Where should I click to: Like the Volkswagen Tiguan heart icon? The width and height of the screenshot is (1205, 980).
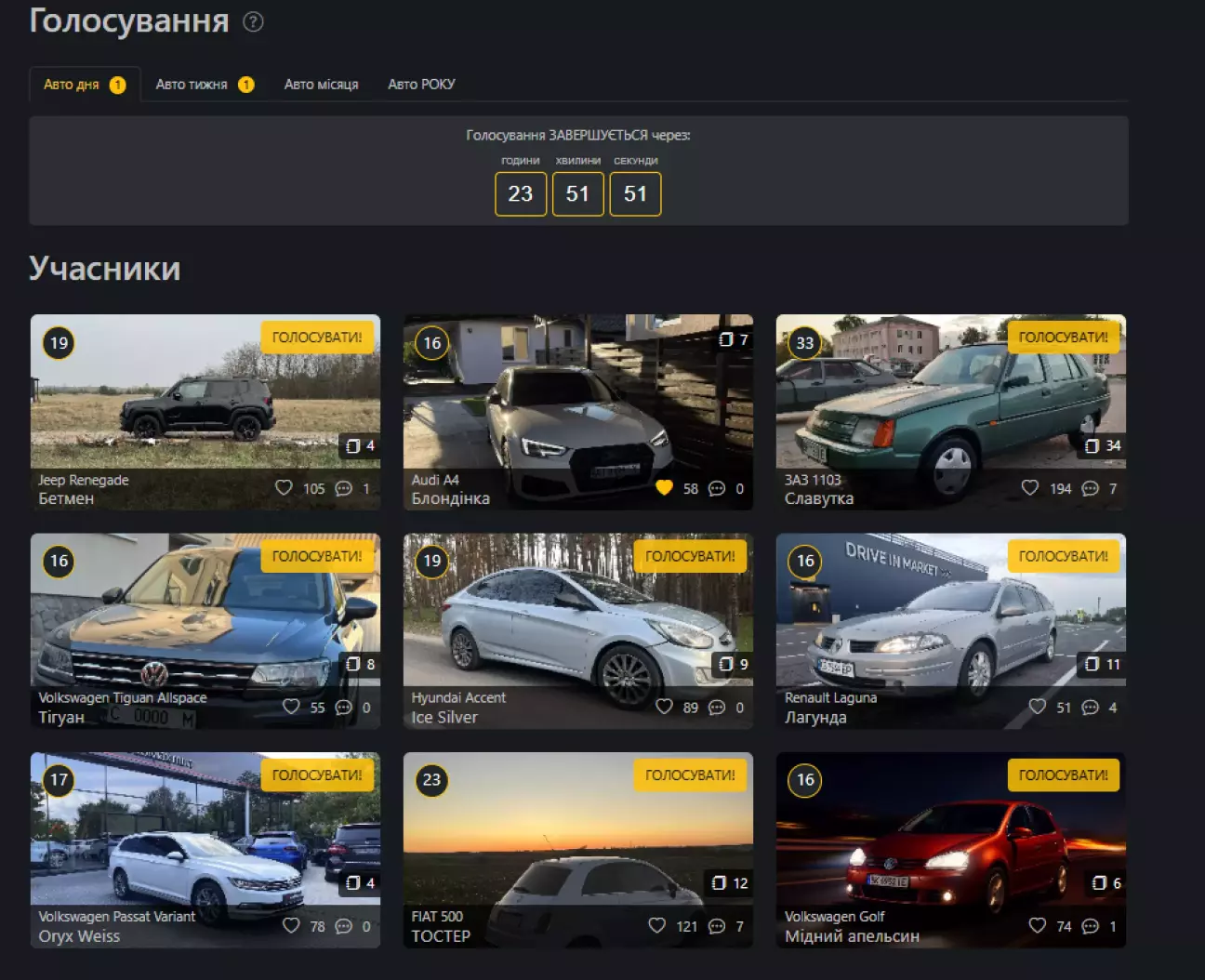(291, 707)
